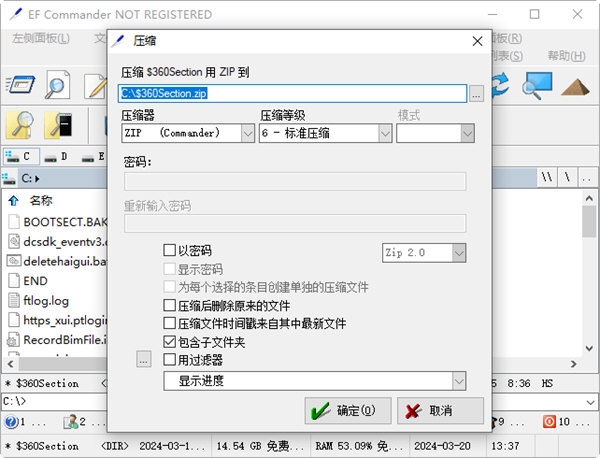Click the 13:37 time status entry
The width and height of the screenshot is (600, 458).
click(505, 446)
